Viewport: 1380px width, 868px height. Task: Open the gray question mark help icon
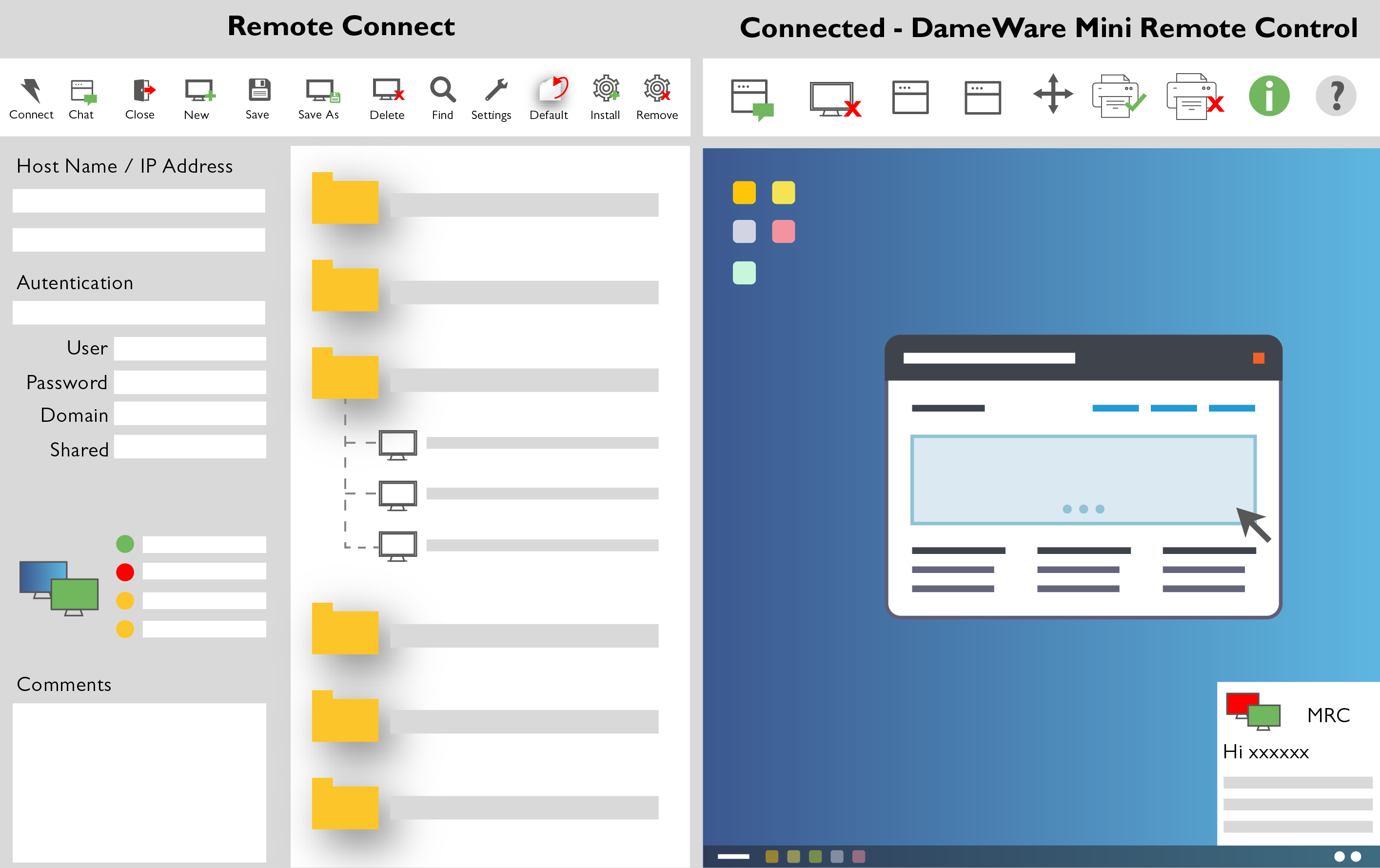(x=1335, y=96)
